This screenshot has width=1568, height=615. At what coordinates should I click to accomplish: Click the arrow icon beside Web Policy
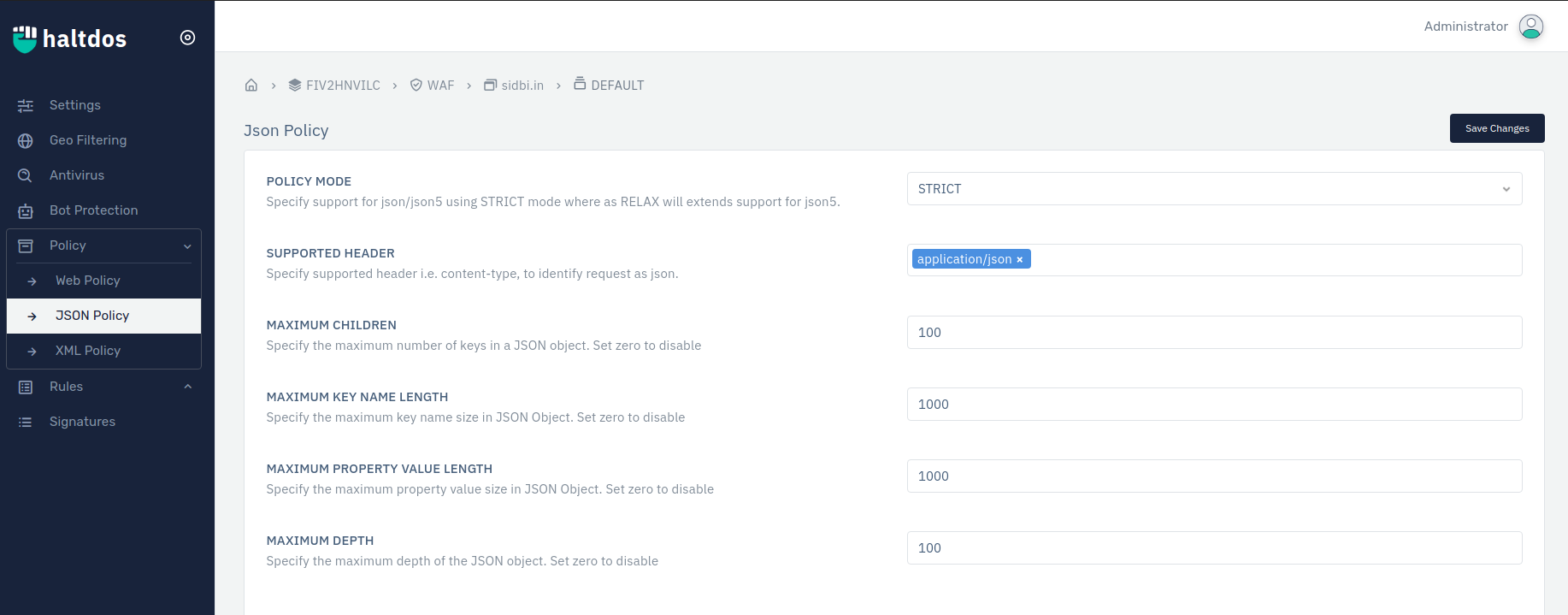click(x=32, y=281)
